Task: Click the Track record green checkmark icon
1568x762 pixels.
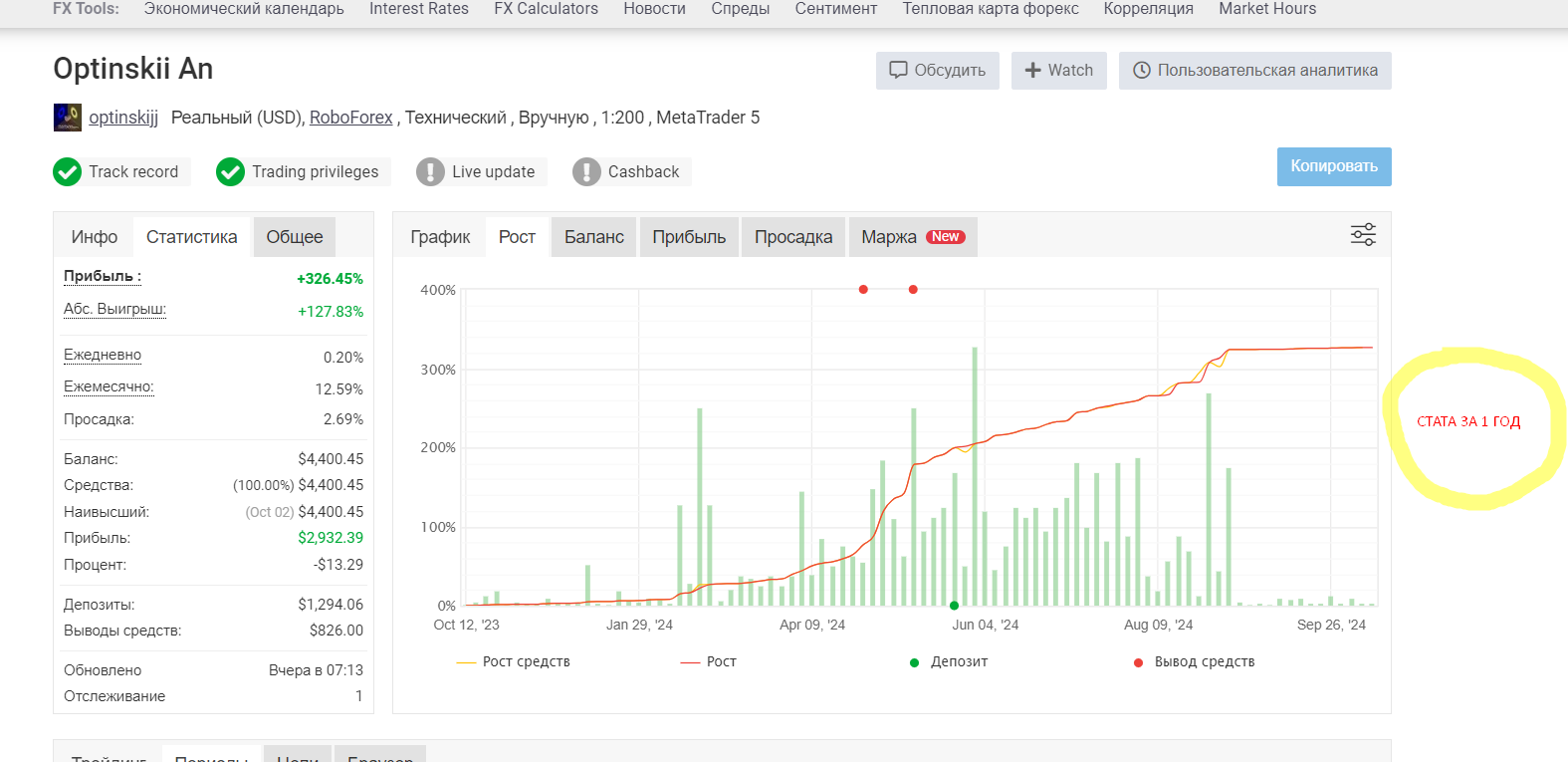Action: [x=68, y=172]
